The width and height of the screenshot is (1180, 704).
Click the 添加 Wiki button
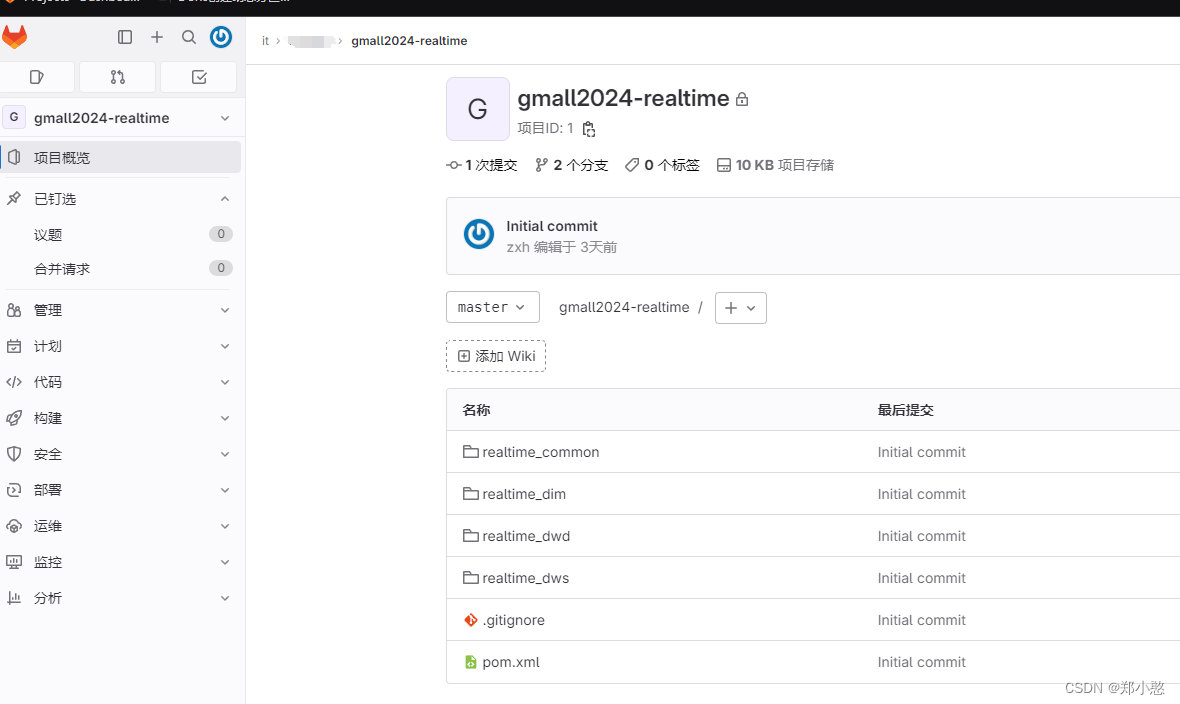pyautogui.click(x=496, y=356)
